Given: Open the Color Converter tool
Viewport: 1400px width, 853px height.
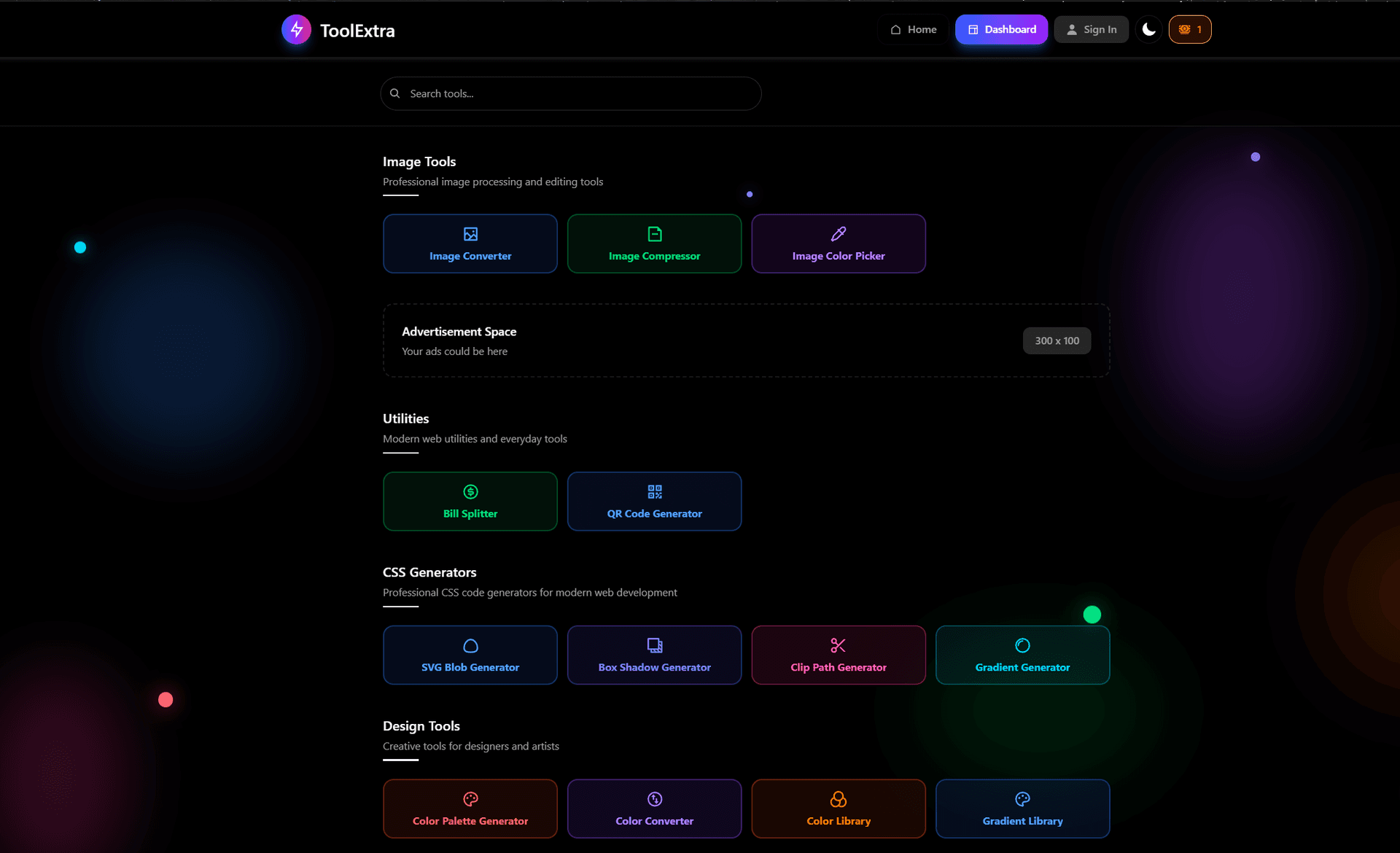Looking at the screenshot, I should click(x=654, y=808).
